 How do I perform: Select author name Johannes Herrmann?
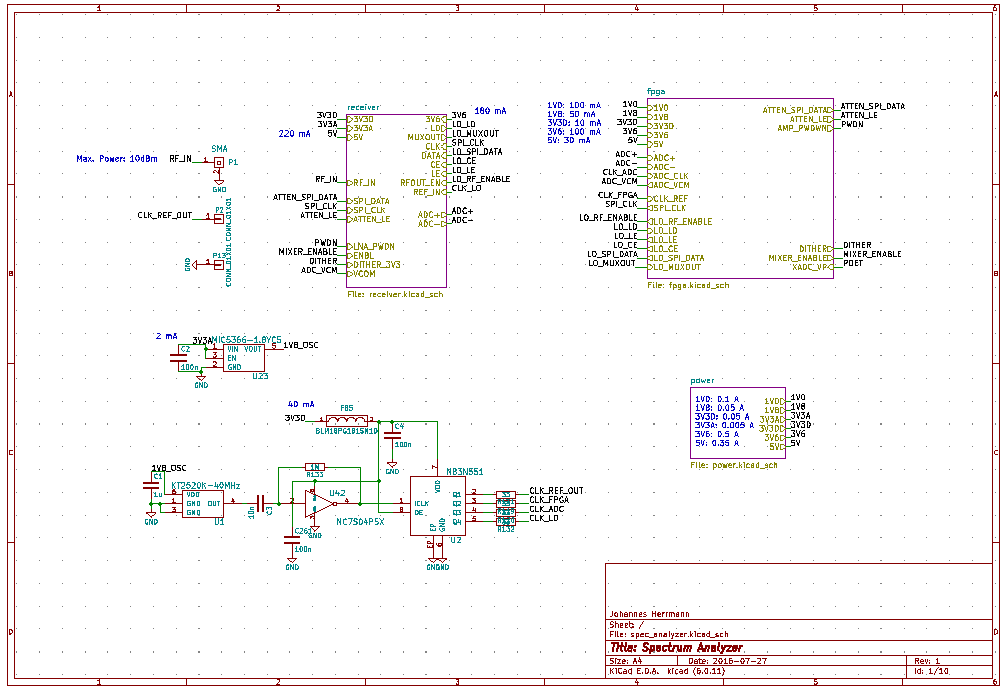click(x=649, y=614)
